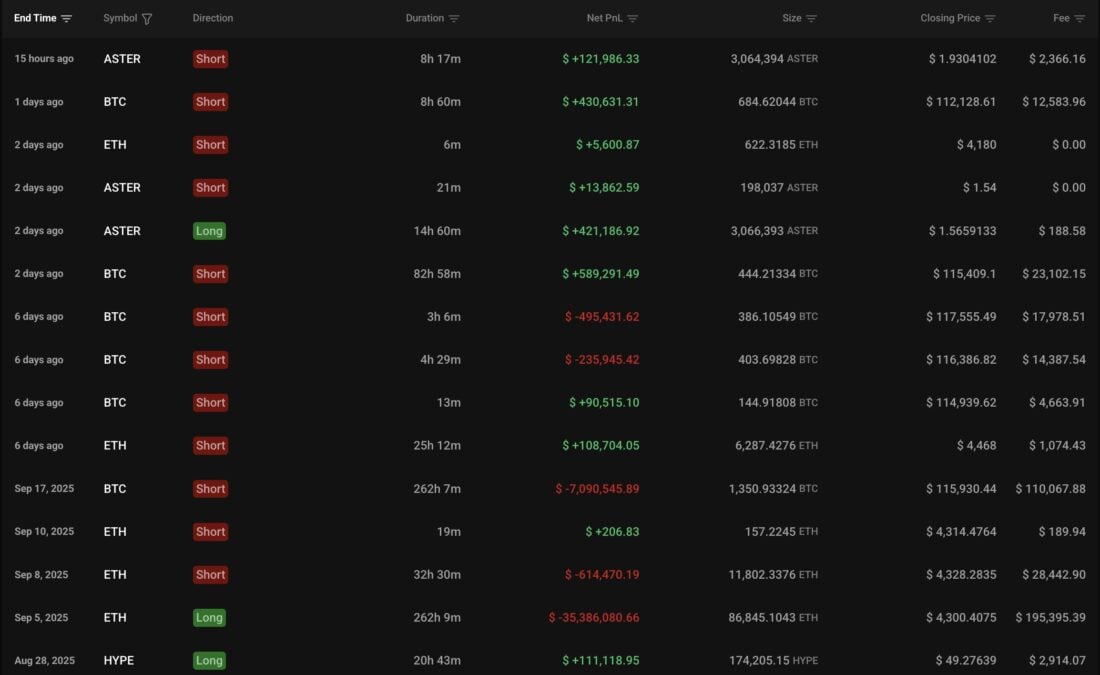This screenshot has width=1100, height=675.
Task: Click closing price $ 116,386.82
Action: [961, 359]
